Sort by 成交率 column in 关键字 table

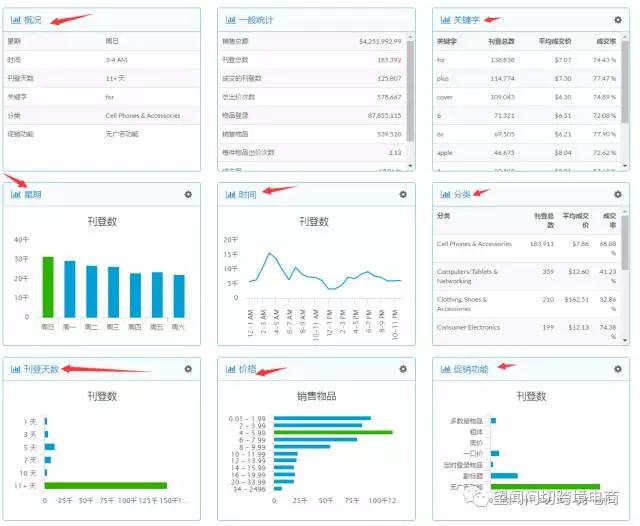[606, 41]
